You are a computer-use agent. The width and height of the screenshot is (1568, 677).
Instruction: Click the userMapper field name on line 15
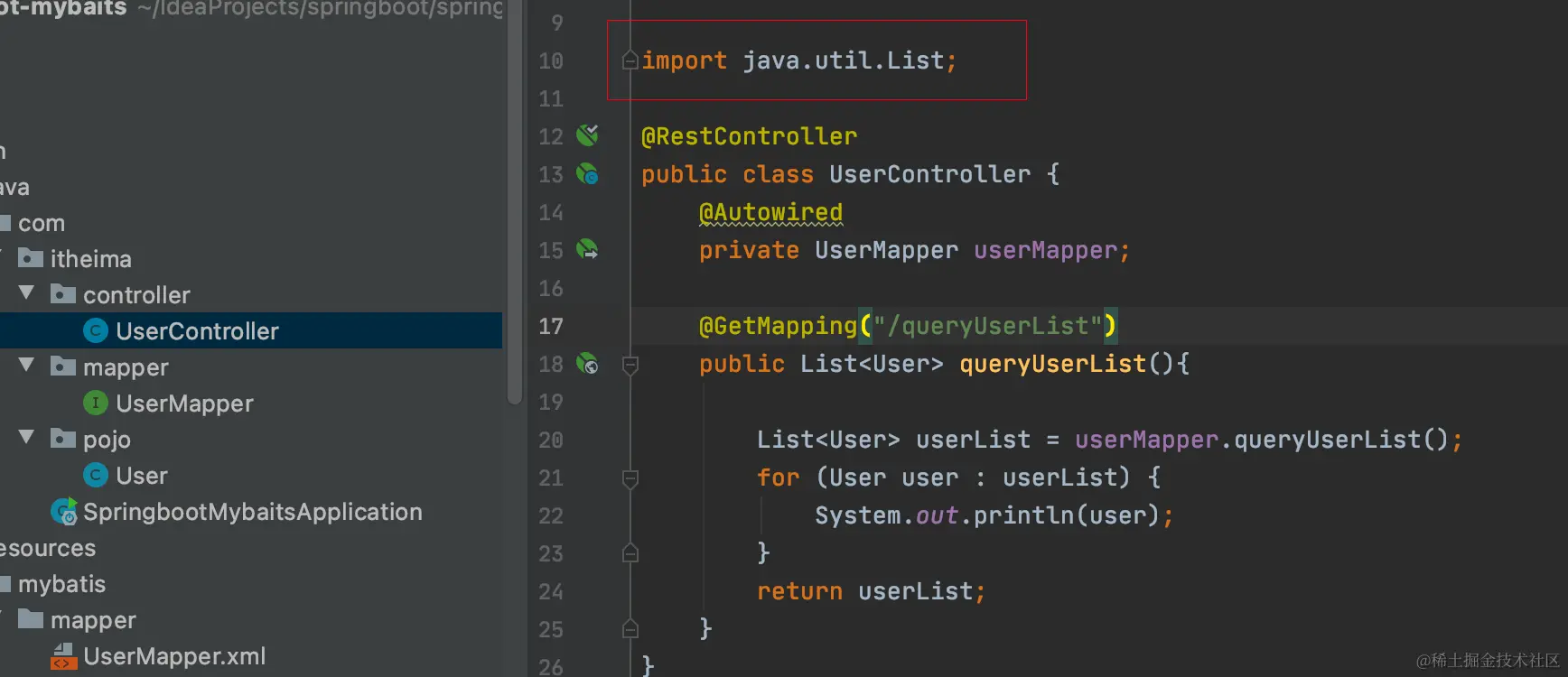pos(1045,250)
